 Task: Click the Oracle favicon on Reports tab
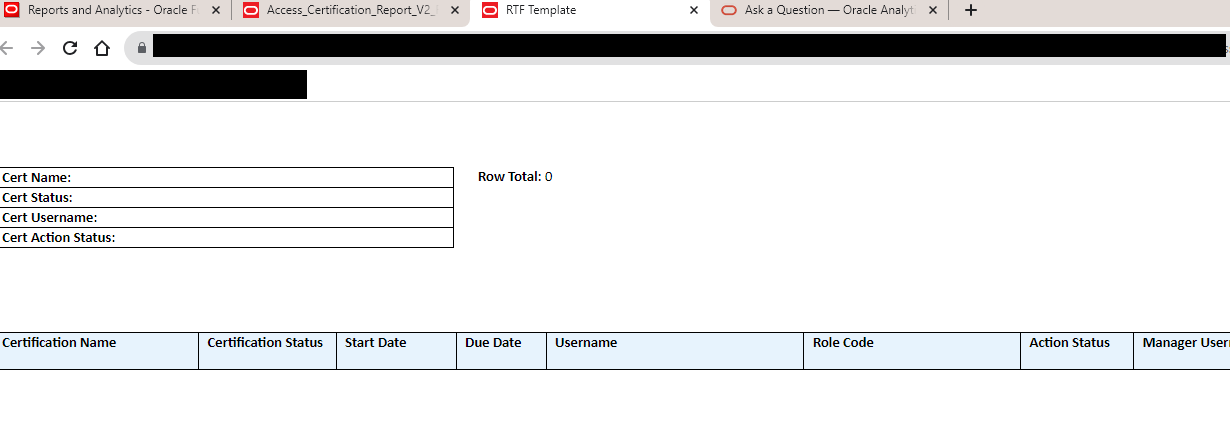[12, 10]
